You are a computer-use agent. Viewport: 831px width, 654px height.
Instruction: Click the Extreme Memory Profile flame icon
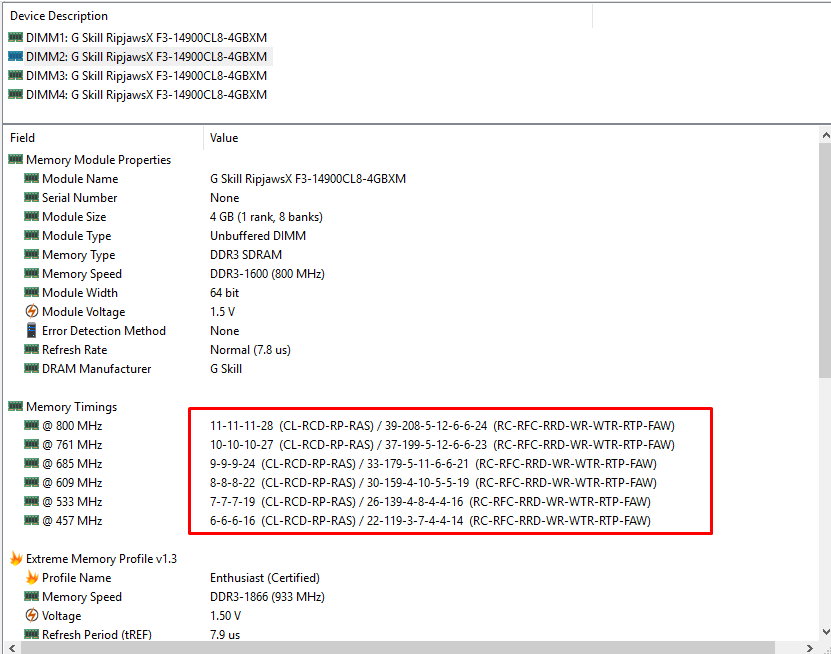tap(16, 558)
